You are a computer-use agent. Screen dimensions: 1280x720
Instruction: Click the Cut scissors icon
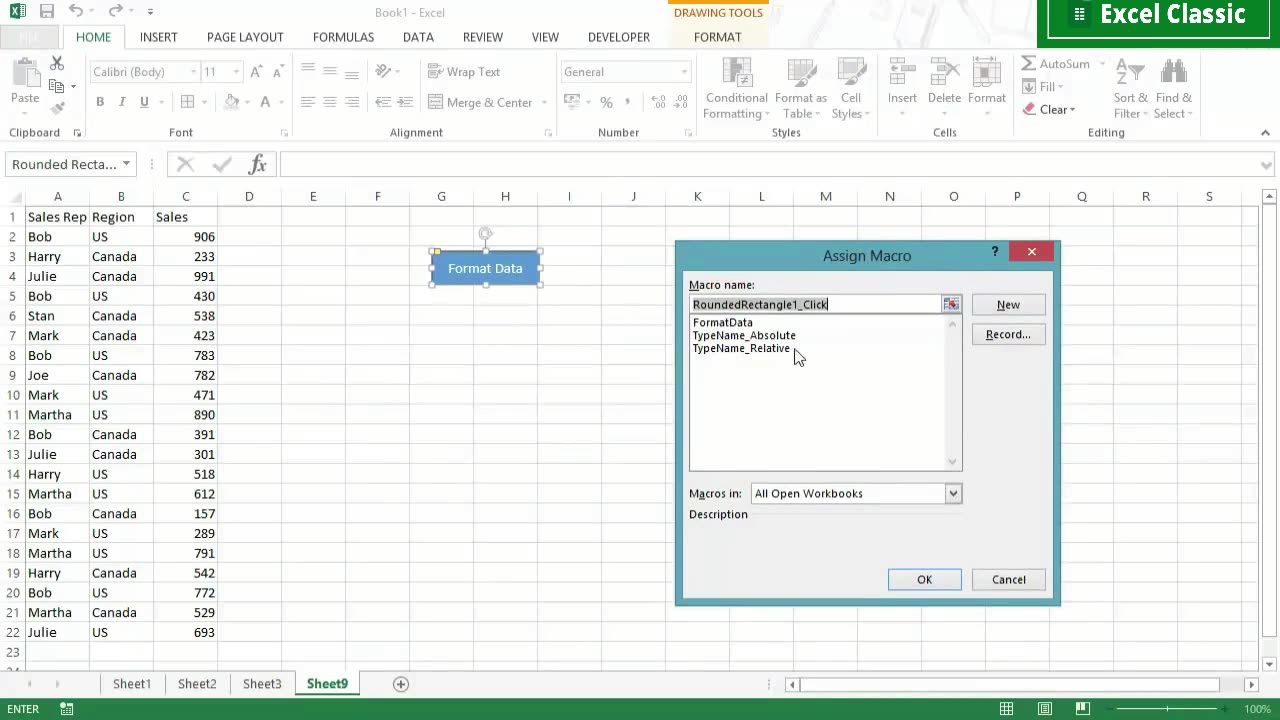click(x=57, y=65)
